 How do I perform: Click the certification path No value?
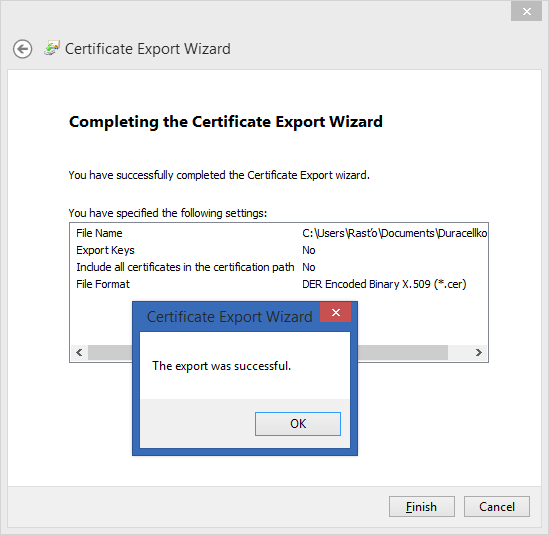pos(308,267)
